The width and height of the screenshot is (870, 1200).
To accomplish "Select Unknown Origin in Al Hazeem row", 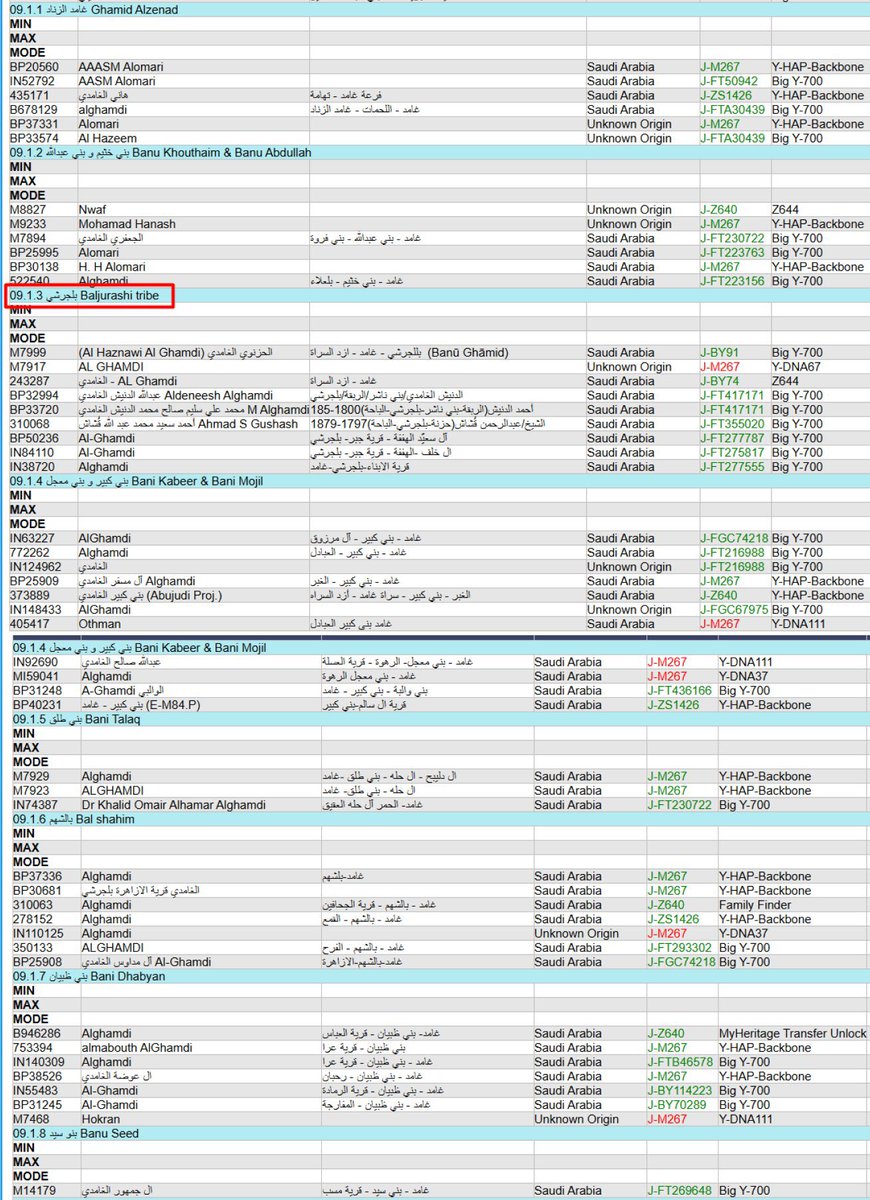I will click(x=629, y=138).
